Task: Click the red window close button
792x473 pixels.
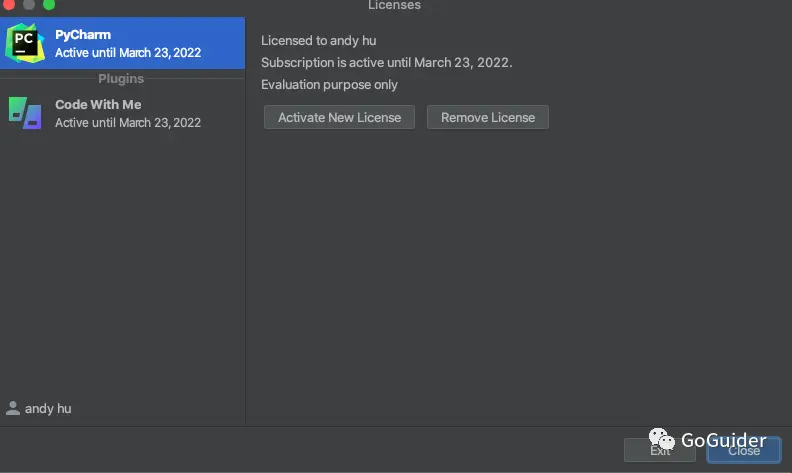Action: point(9,5)
